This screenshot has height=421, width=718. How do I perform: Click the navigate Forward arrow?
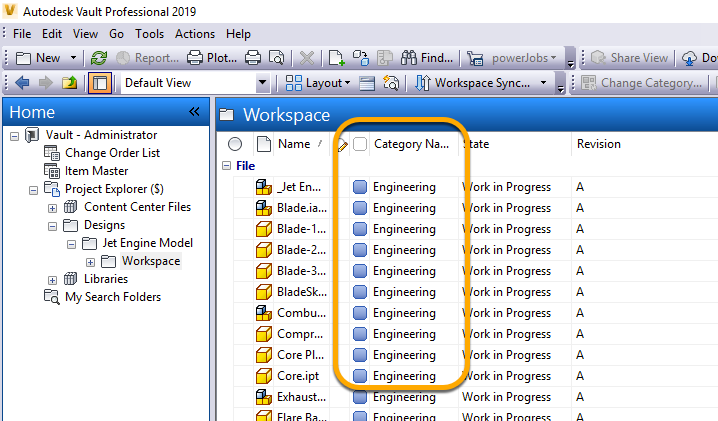coord(46,83)
